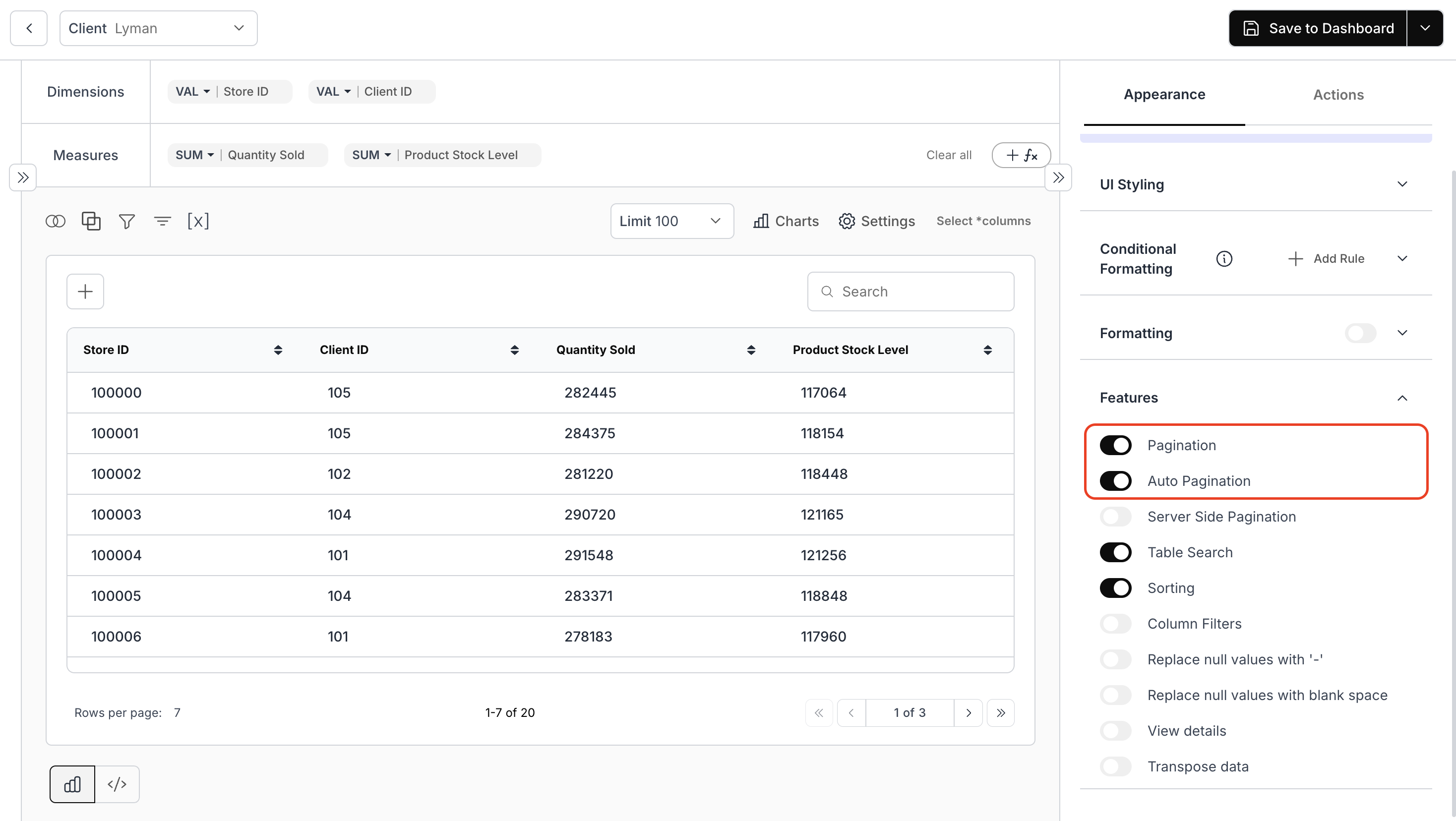Image resolution: width=1456 pixels, height=821 pixels.
Task: Click the Clear all link
Action: coord(949,155)
